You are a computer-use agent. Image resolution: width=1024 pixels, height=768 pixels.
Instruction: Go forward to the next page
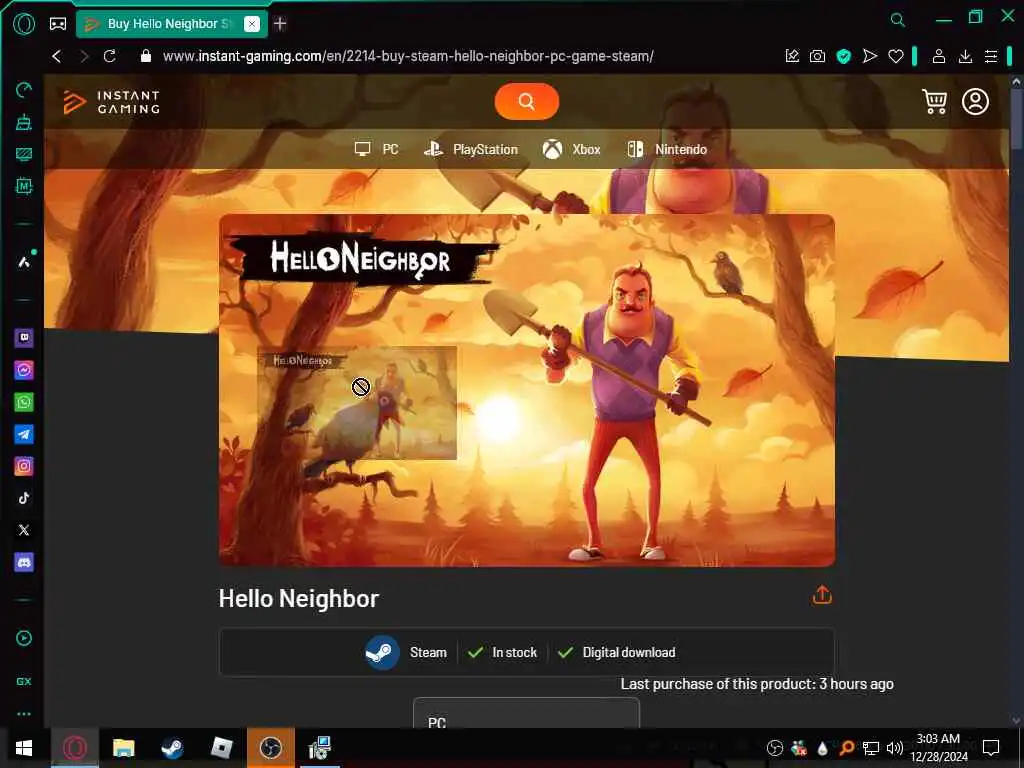(84, 56)
